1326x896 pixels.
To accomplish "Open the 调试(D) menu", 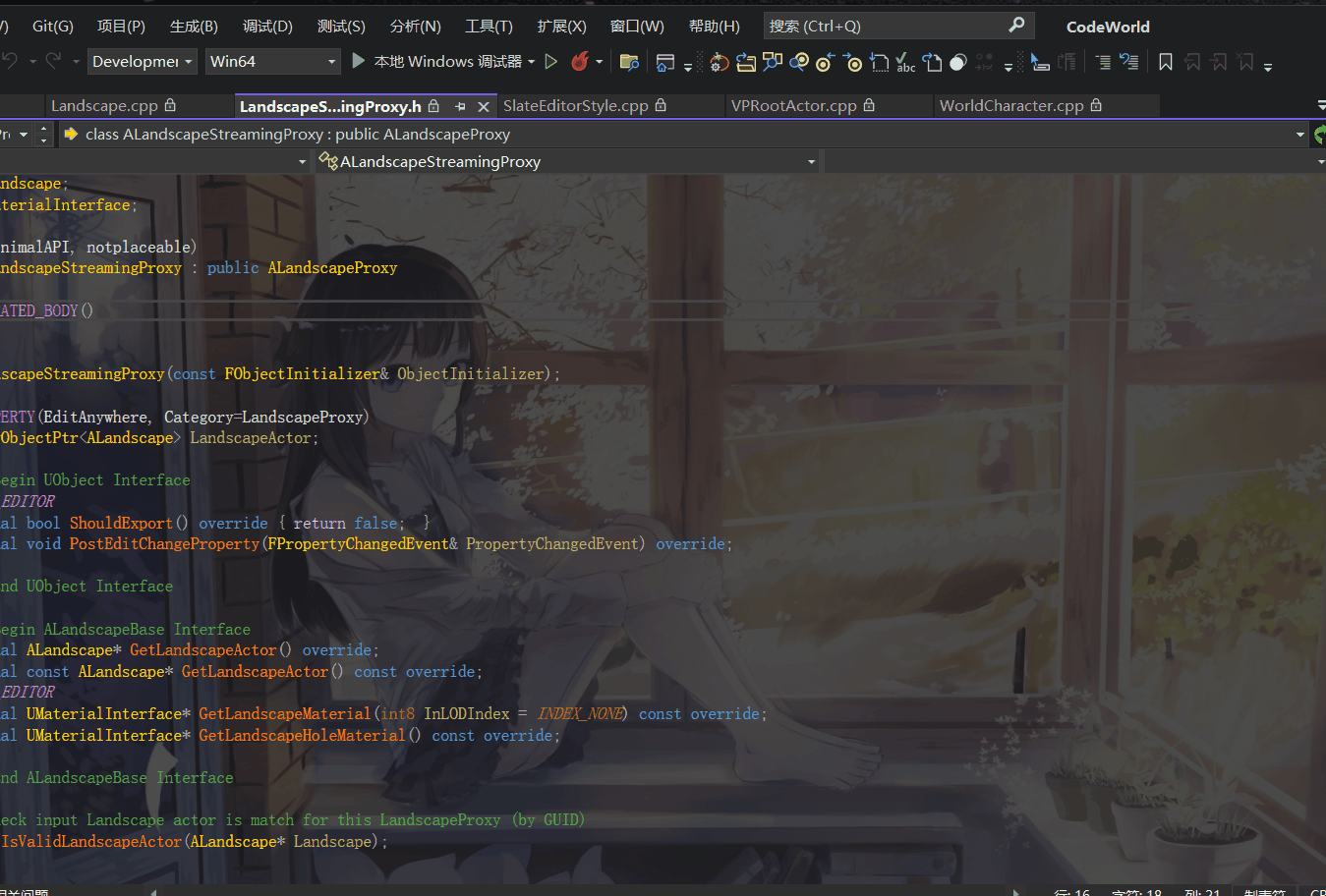I will [267, 27].
